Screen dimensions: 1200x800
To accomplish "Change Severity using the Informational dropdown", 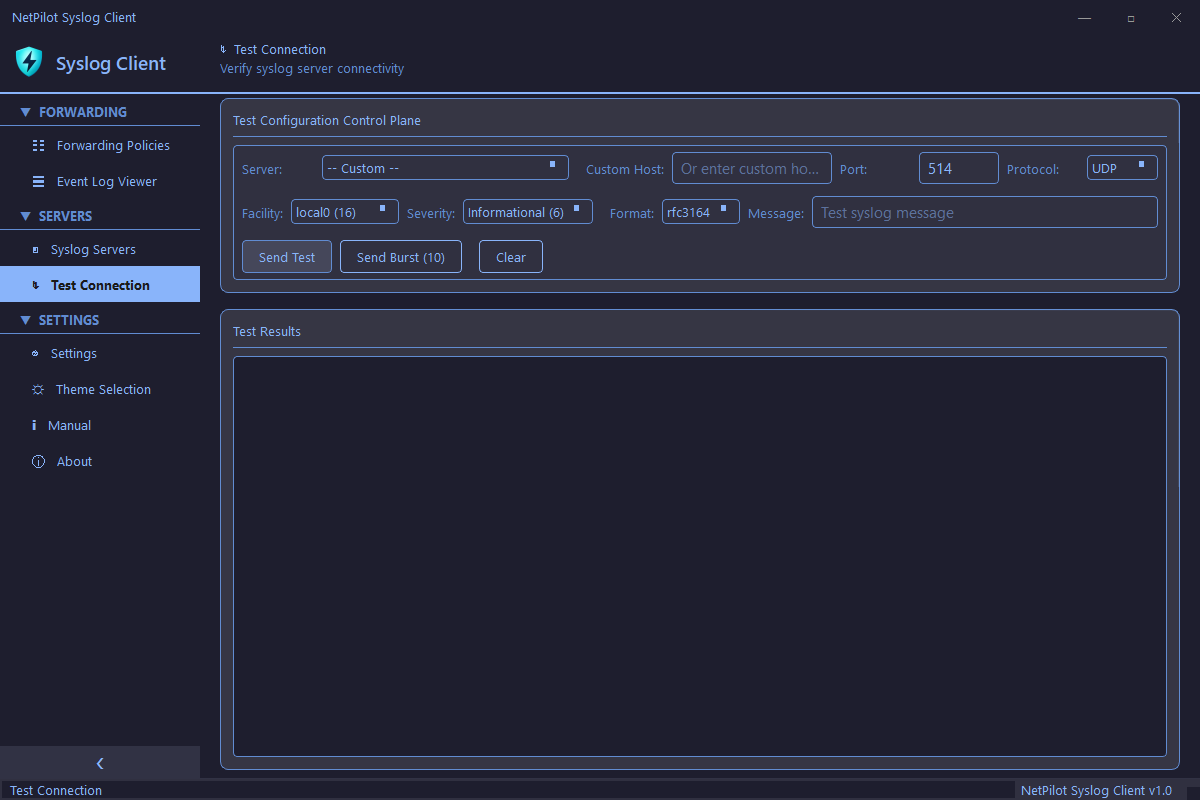I will [527, 211].
